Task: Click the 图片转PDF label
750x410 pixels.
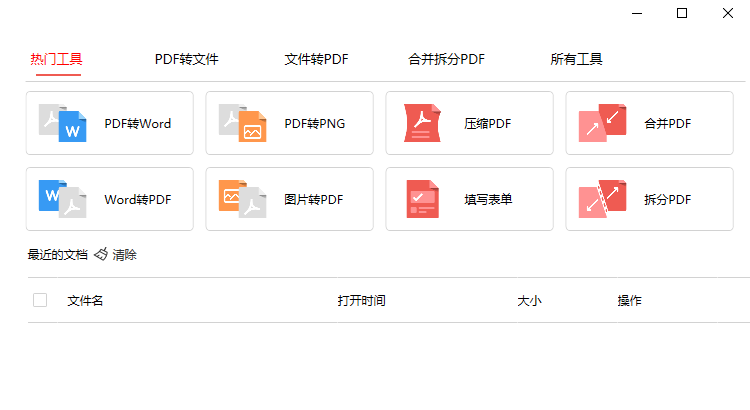Action: click(314, 199)
